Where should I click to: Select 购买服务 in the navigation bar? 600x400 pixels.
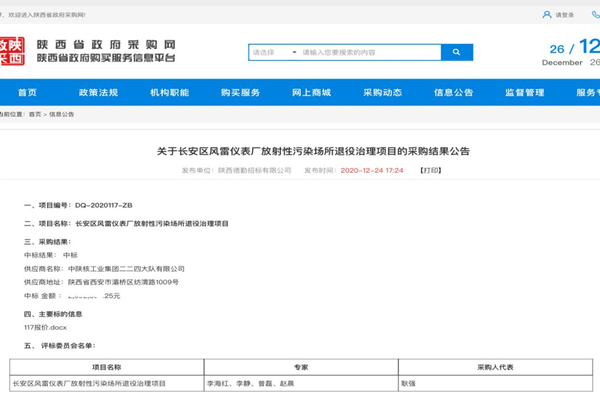pos(240,92)
